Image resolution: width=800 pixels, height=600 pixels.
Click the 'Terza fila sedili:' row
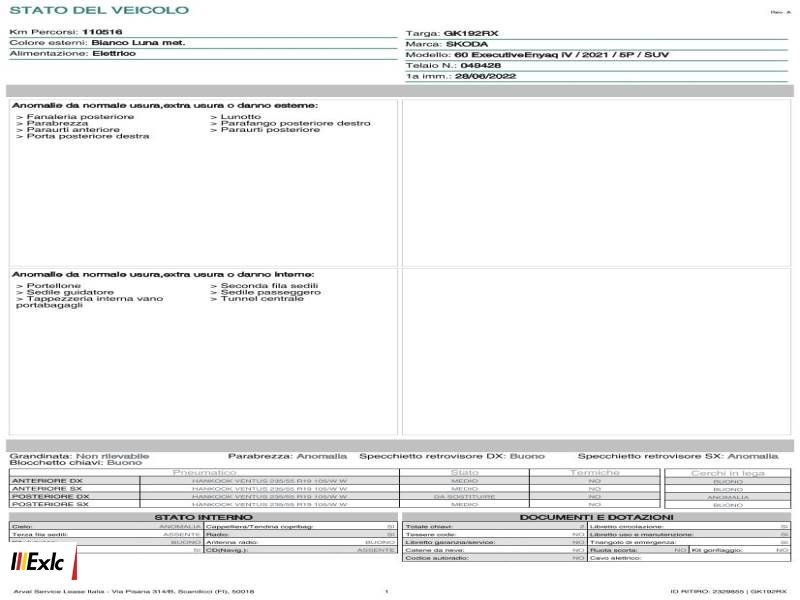tap(106, 534)
